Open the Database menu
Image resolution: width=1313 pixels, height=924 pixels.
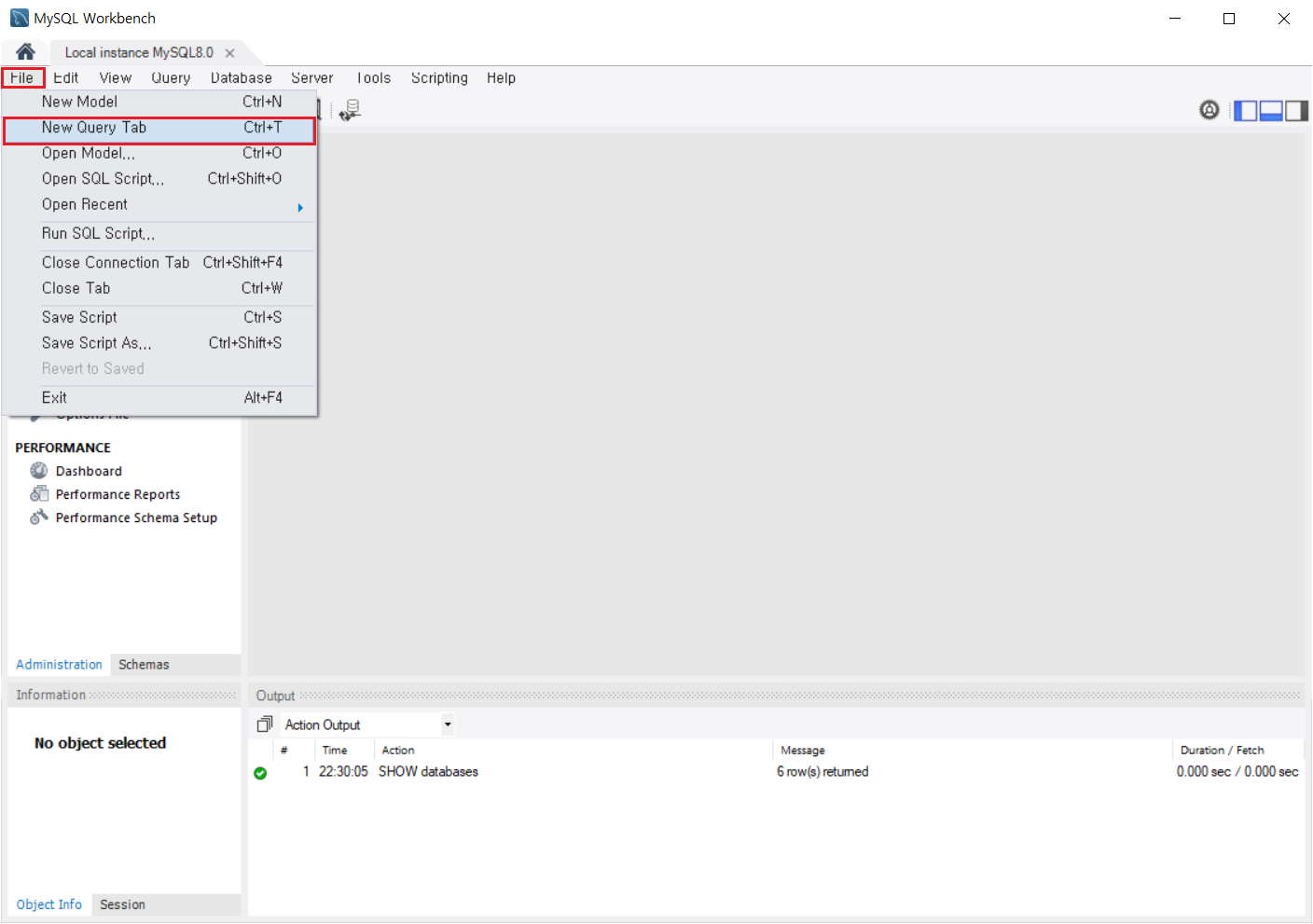pos(241,78)
